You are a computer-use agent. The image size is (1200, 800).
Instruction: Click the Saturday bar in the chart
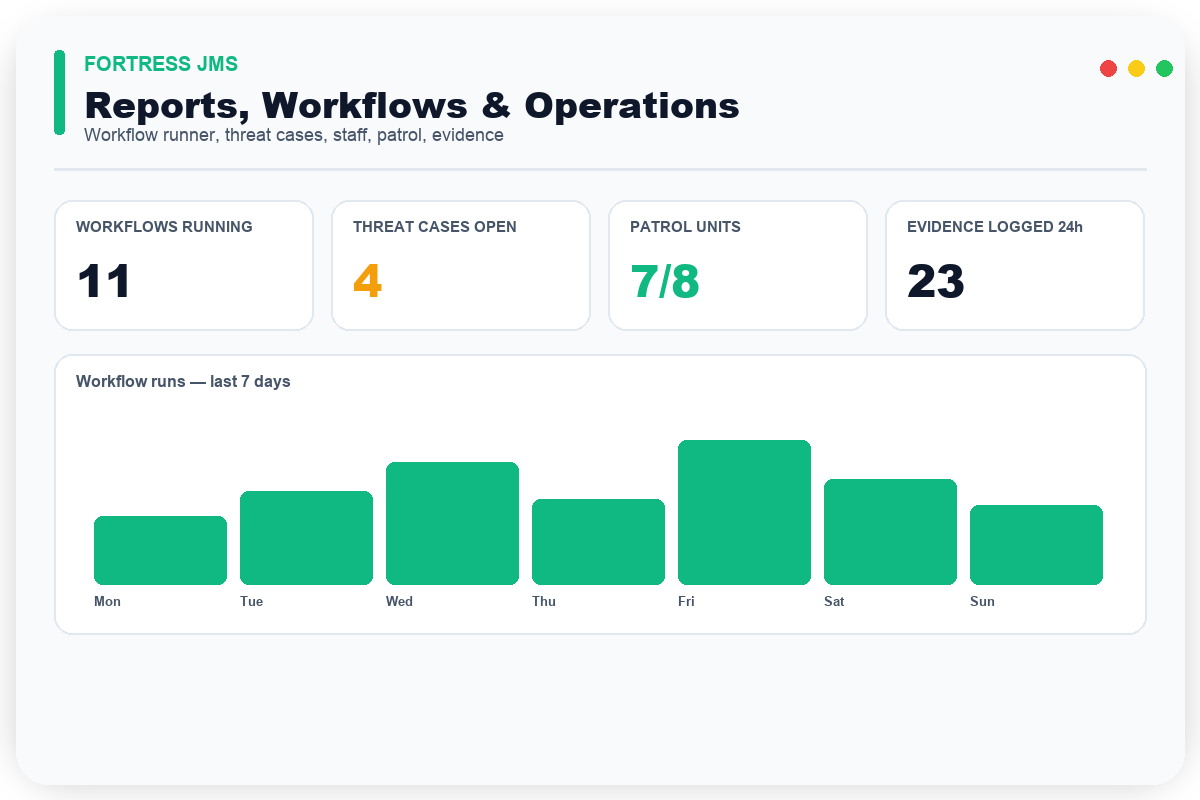pyautogui.click(x=890, y=532)
